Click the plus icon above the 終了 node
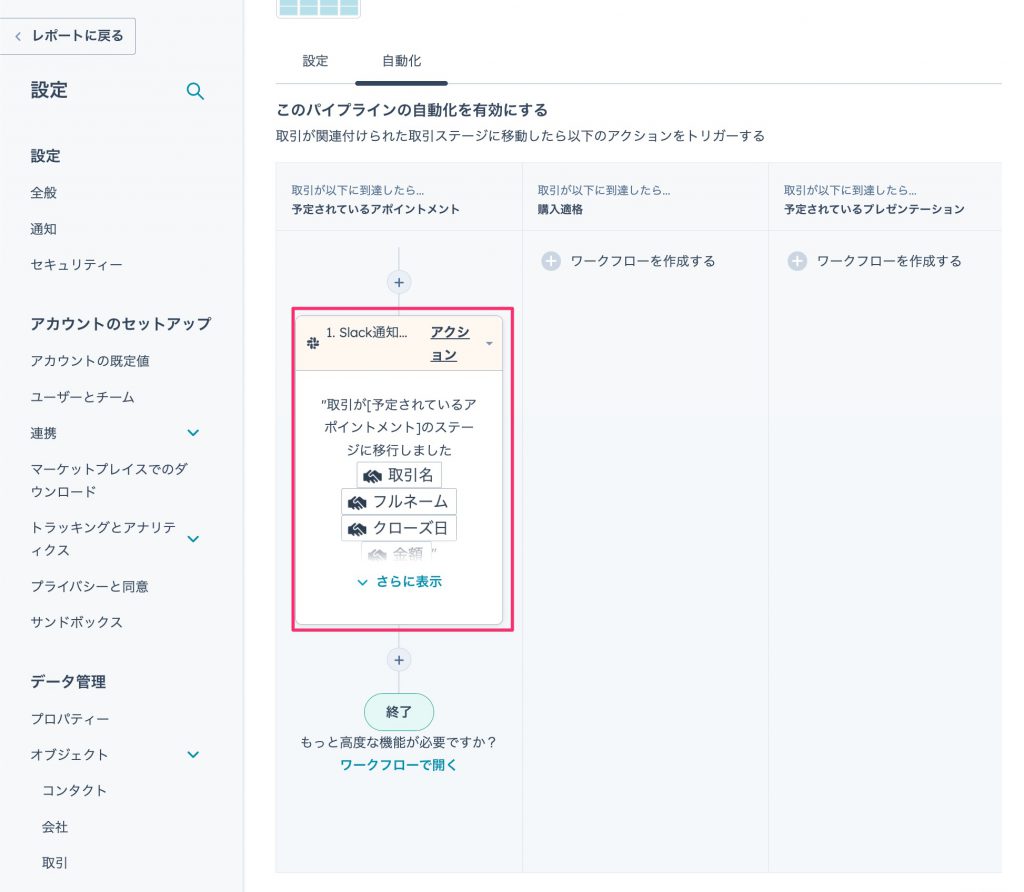The image size is (1024, 892). point(399,660)
